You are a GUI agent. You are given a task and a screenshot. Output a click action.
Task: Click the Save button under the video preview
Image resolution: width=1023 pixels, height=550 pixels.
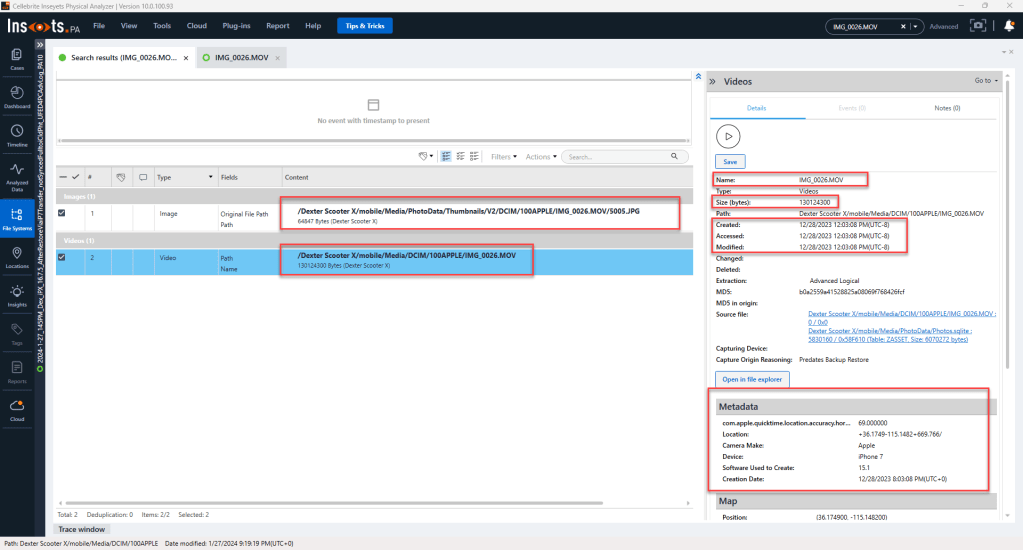[729, 161]
